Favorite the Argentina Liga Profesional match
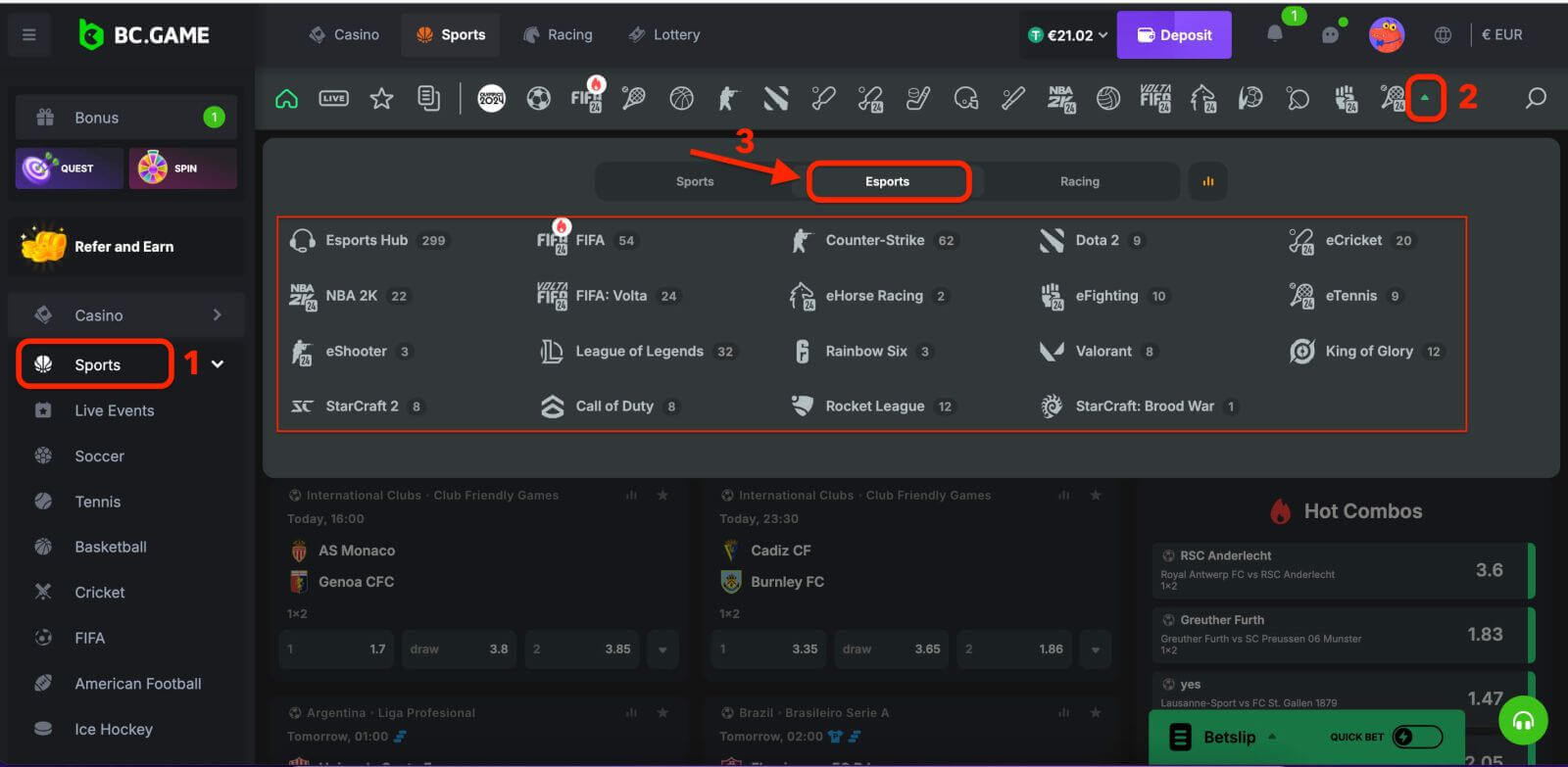Viewport: 1568px width, 767px height. (662, 713)
